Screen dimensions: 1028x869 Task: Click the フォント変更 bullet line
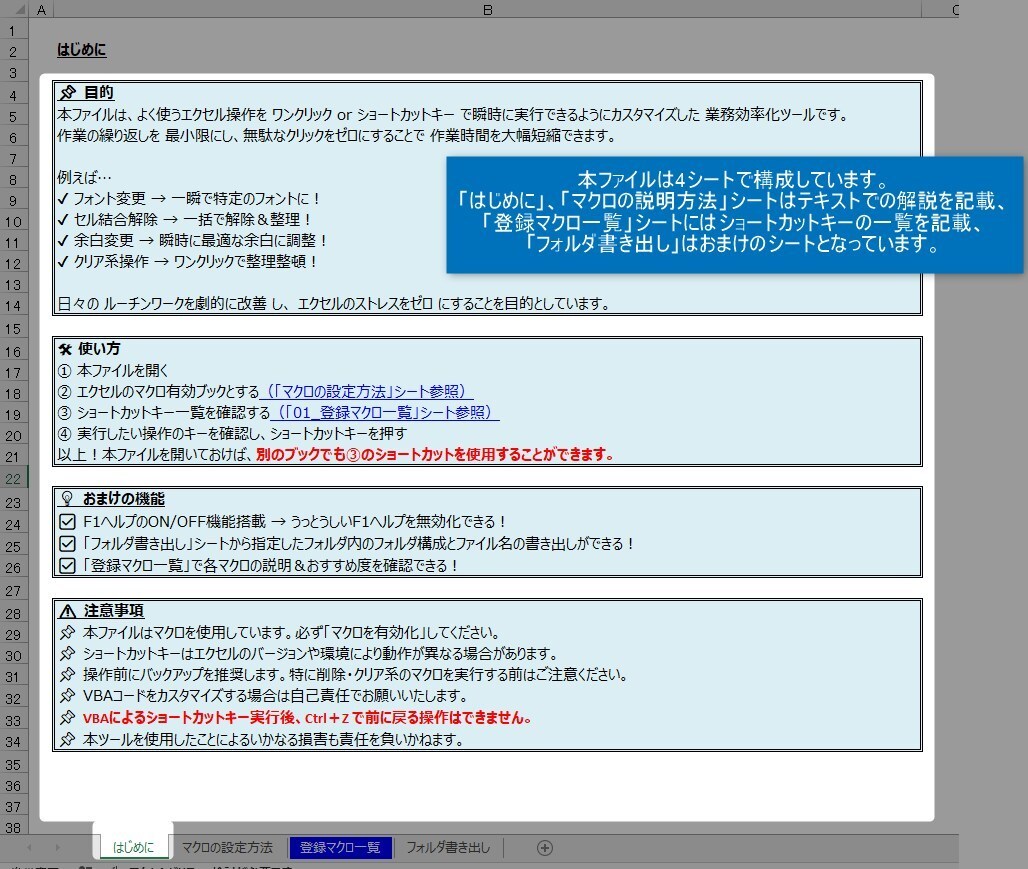coord(189,198)
